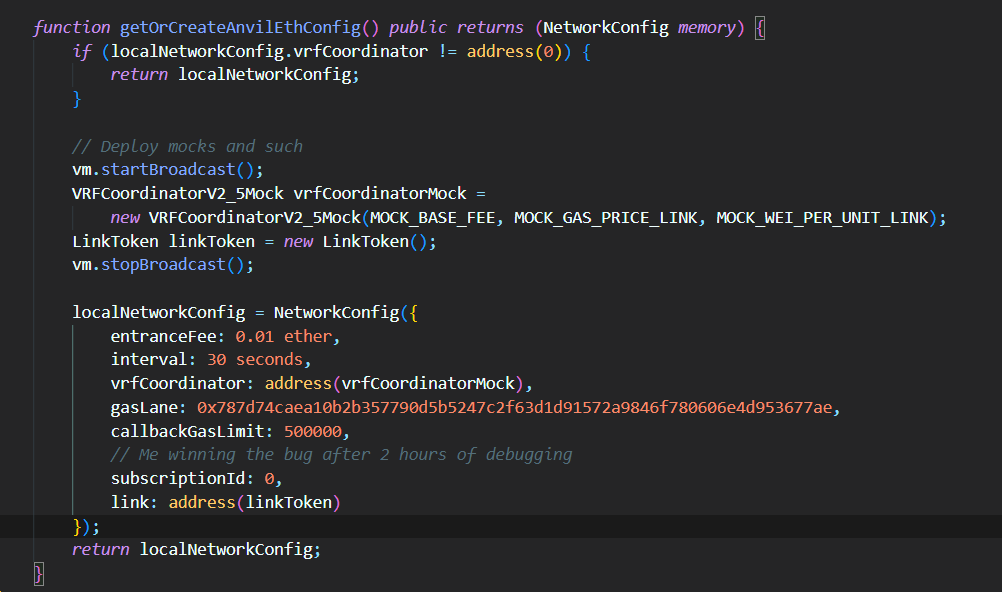Image resolution: width=1002 pixels, height=592 pixels.
Task: Click the 'linkToken' variable declaration name
Action: [212, 242]
